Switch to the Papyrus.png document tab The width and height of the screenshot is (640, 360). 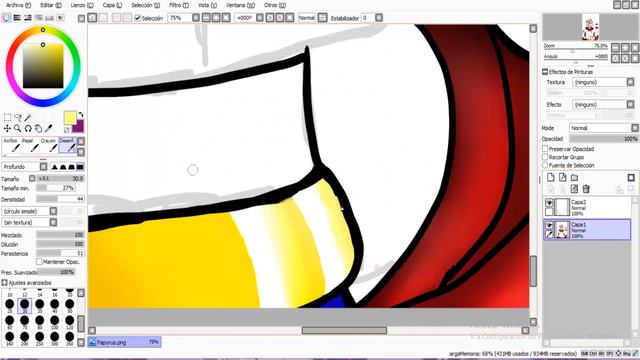pos(124,342)
